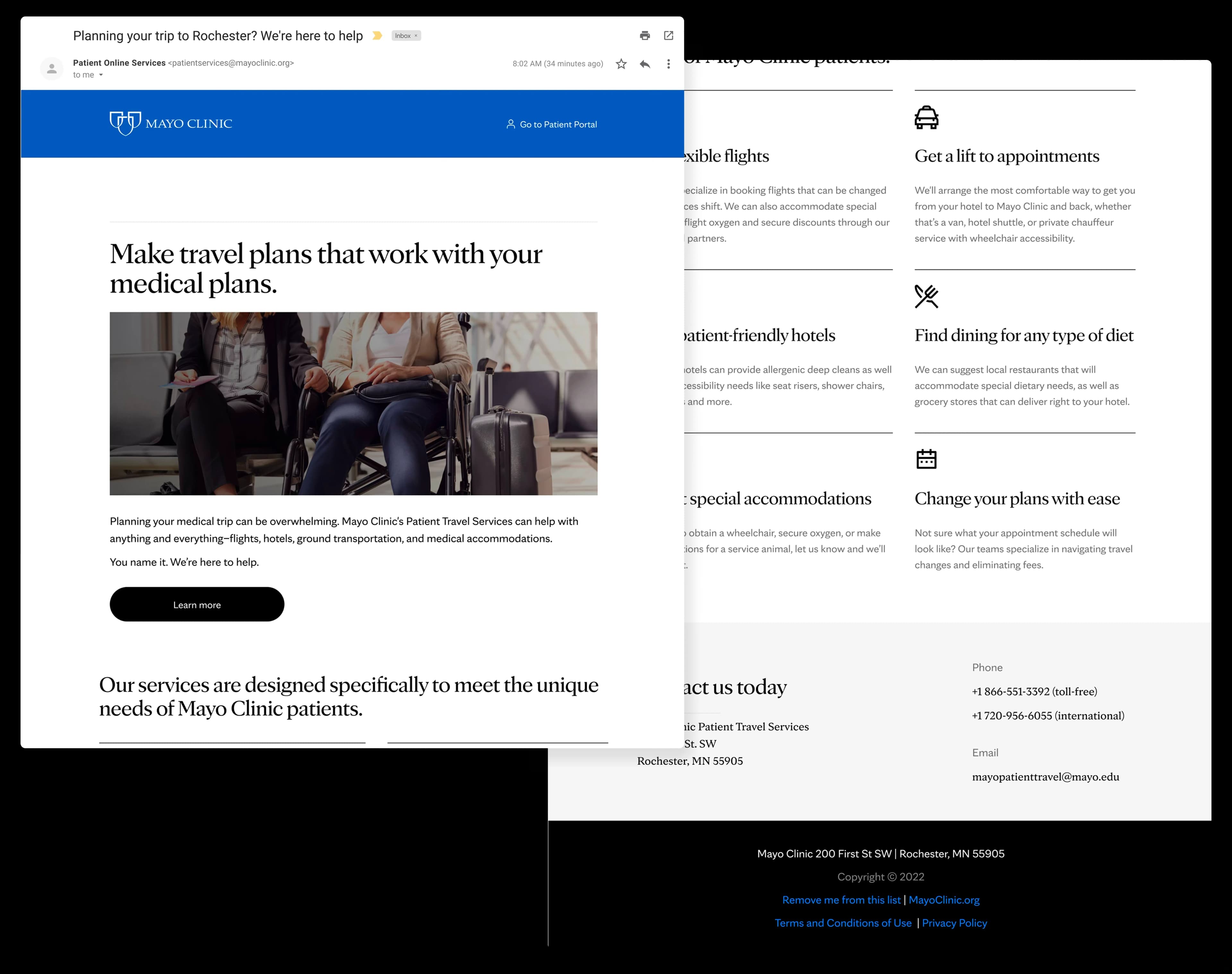This screenshot has width=1232, height=974.
Task: Click sender name Patient Online Services
Action: coord(119,63)
